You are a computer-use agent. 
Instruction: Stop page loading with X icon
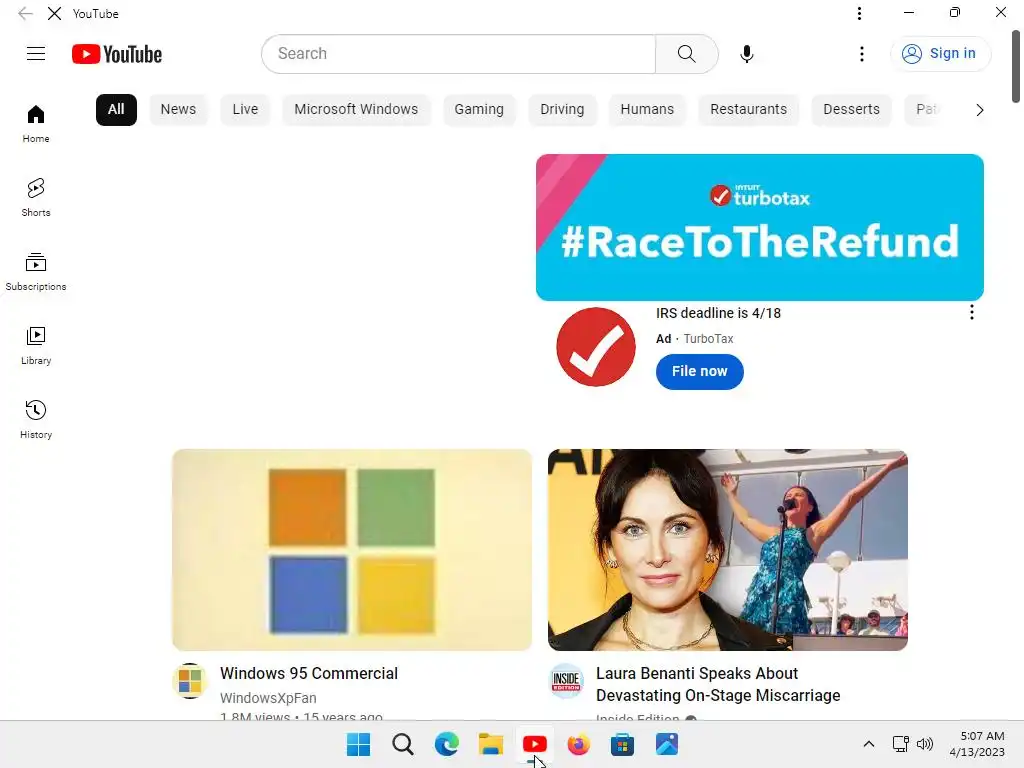coord(54,14)
